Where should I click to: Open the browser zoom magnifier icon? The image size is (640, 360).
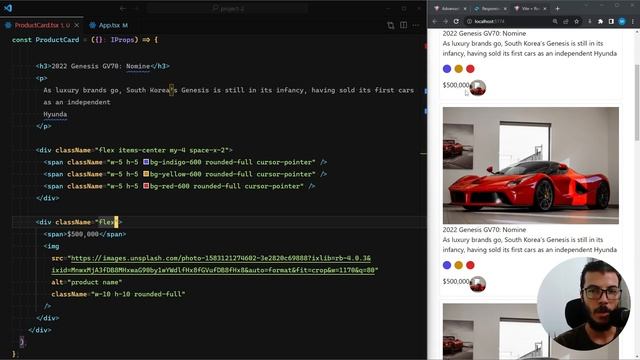coord(555,21)
